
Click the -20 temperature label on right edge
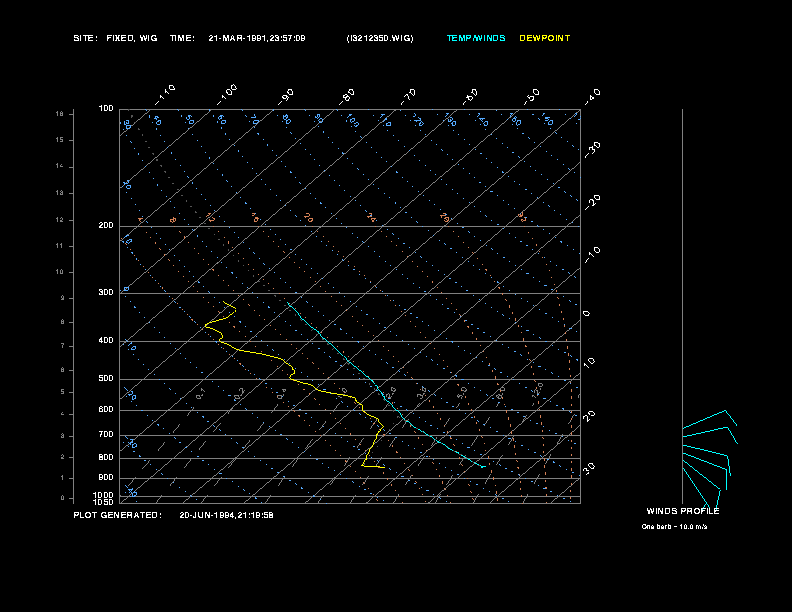[x=593, y=202]
